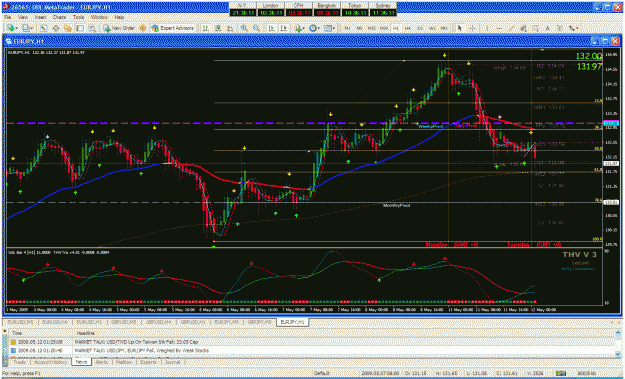625x379 pixels.
Task: Open the Insert menu
Action: [x=41, y=18]
